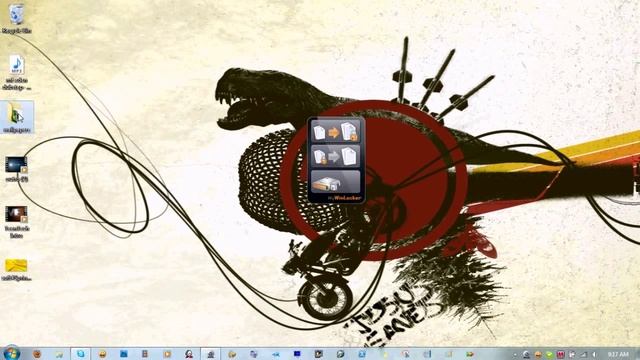Viewport: 640px width, 360px height.
Task: Click the filmstrip icon in the taskbar
Action: (x=145, y=354)
